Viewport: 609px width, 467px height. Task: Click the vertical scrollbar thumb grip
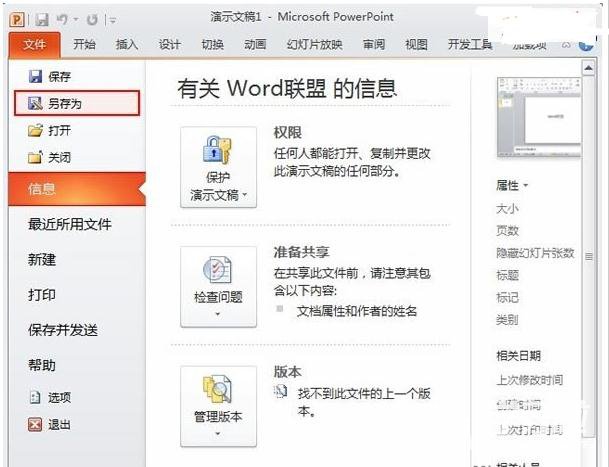click(589, 257)
